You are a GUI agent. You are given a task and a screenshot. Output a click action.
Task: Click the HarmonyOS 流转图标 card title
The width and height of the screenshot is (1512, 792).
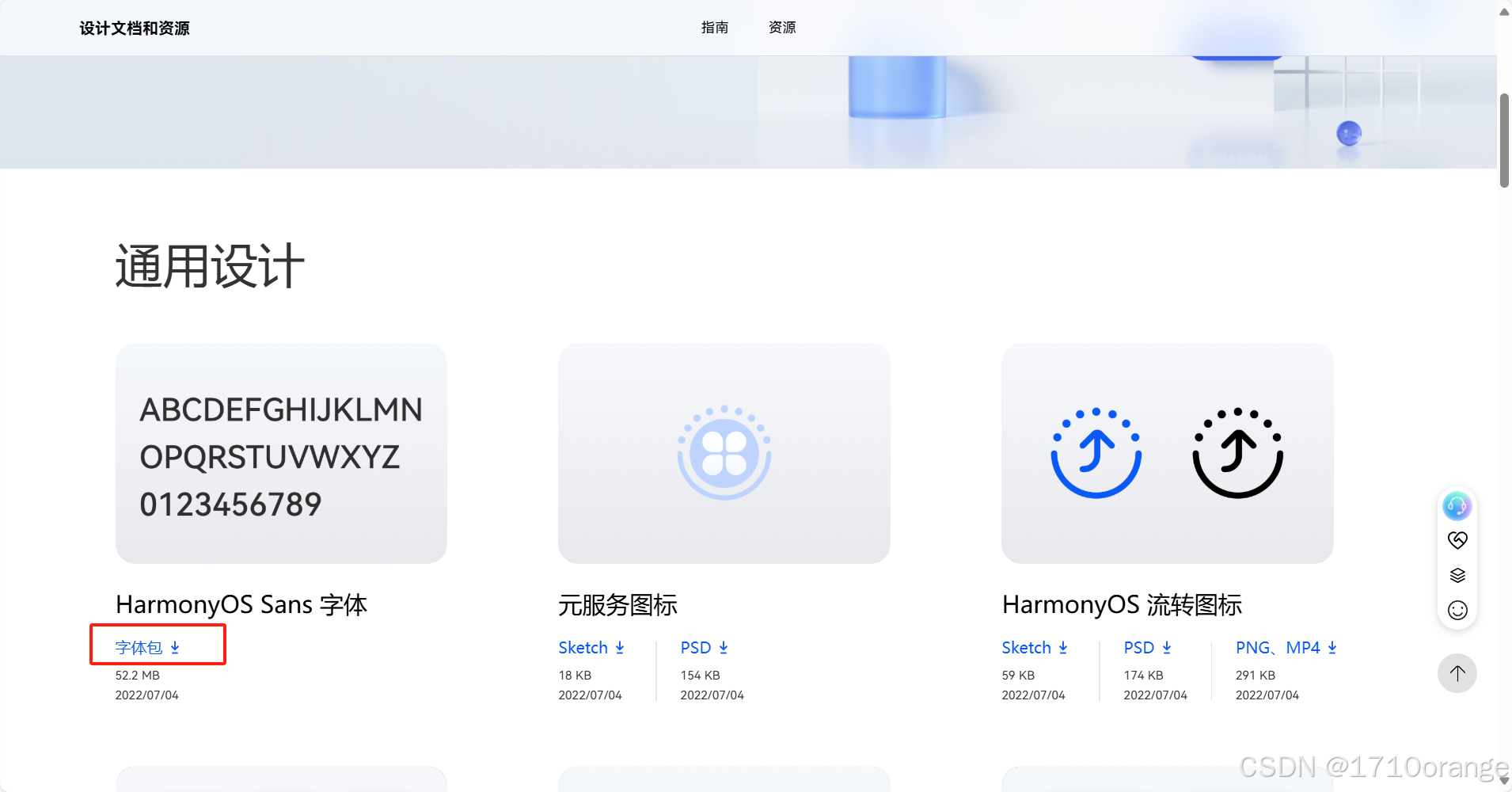click(x=1122, y=605)
